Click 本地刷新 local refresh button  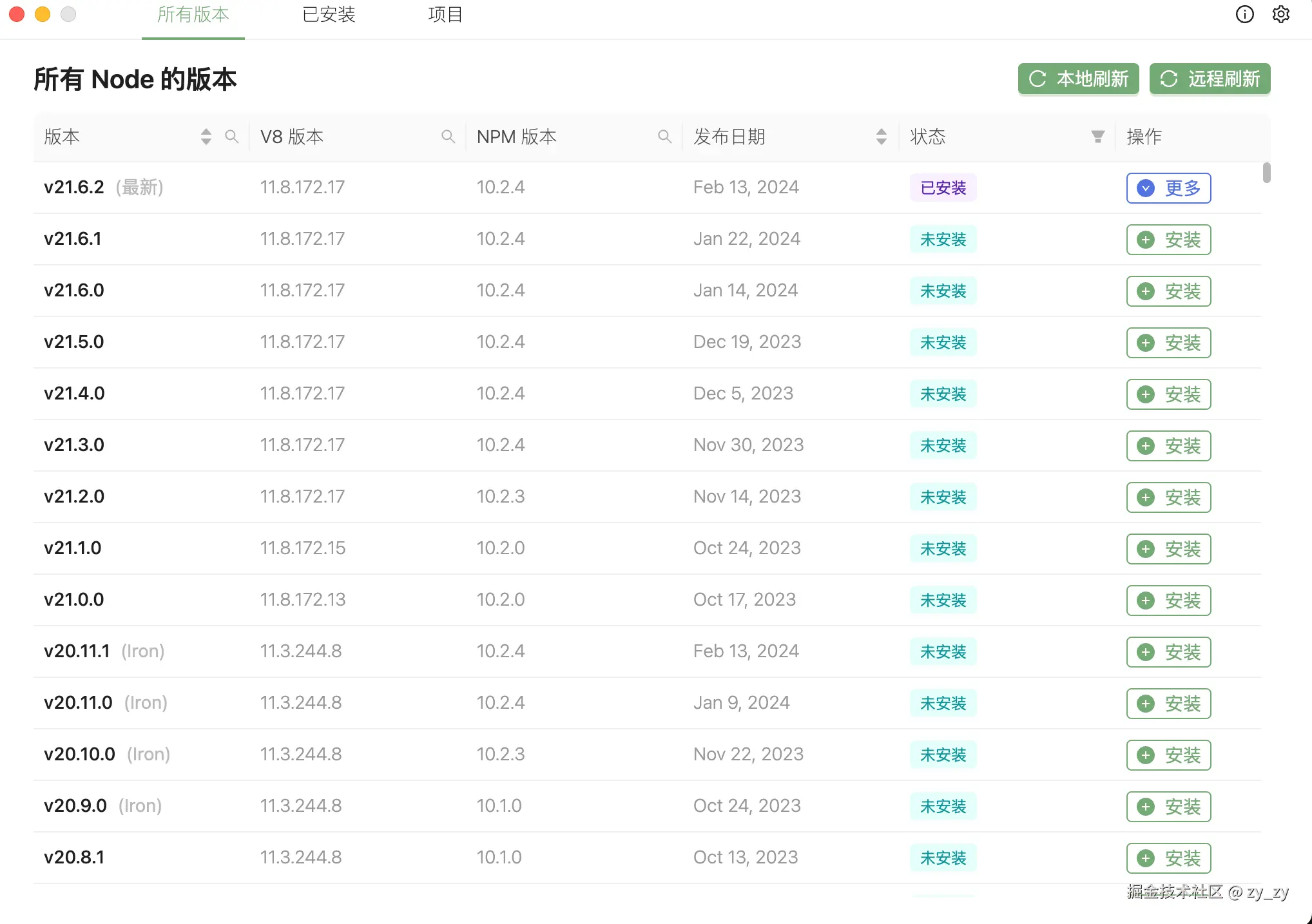(1078, 79)
